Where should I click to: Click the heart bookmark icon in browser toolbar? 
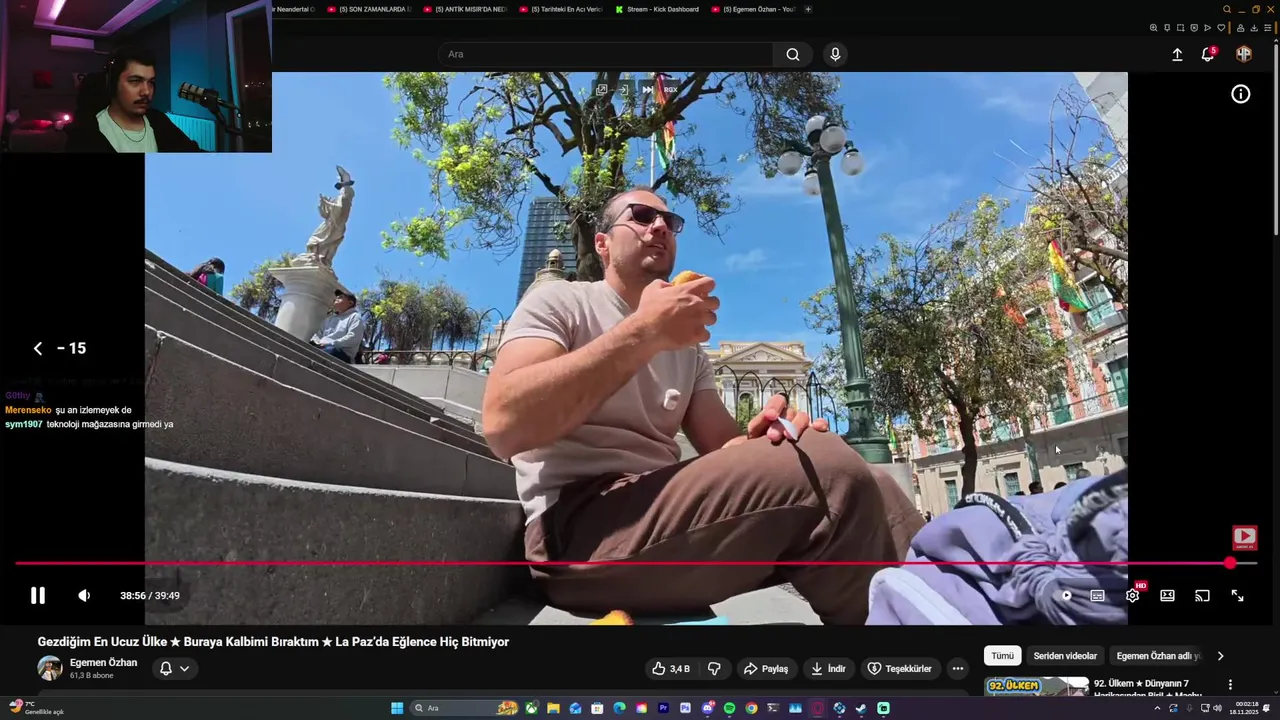pyautogui.click(x=1220, y=28)
